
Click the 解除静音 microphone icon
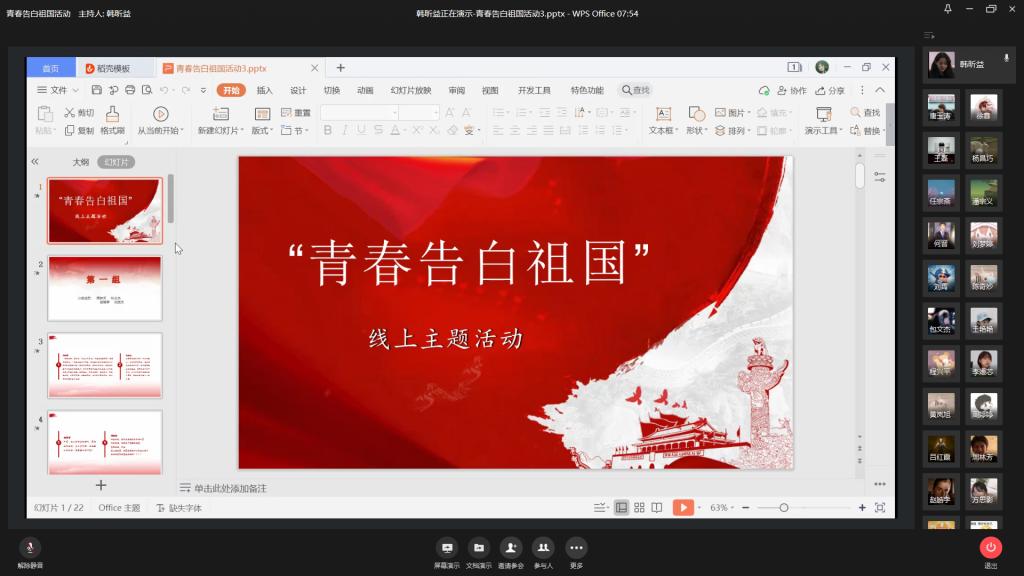(30, 546)
